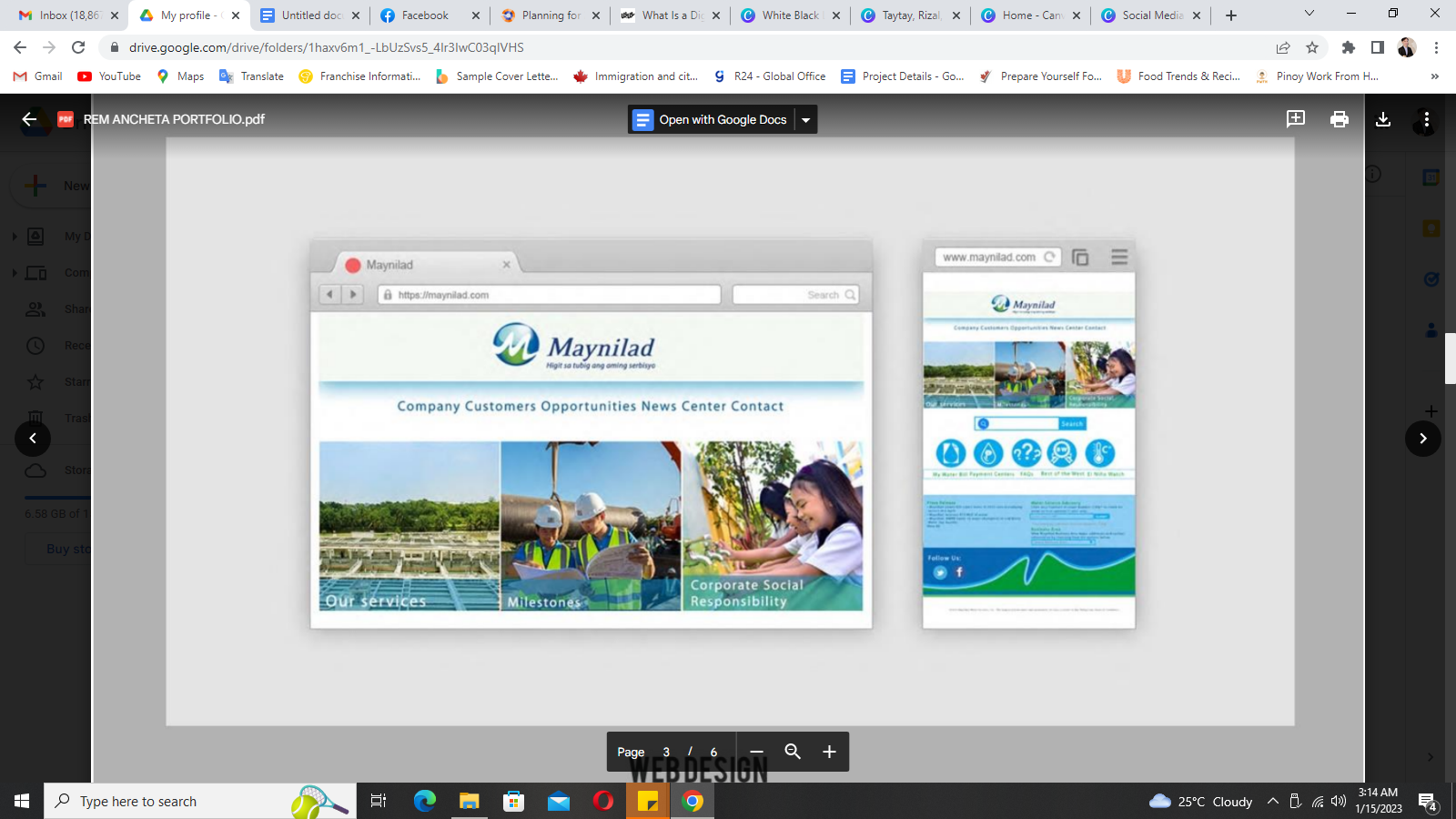
Task: Open File Explorer from taskbar
Action: coord(469,801)
